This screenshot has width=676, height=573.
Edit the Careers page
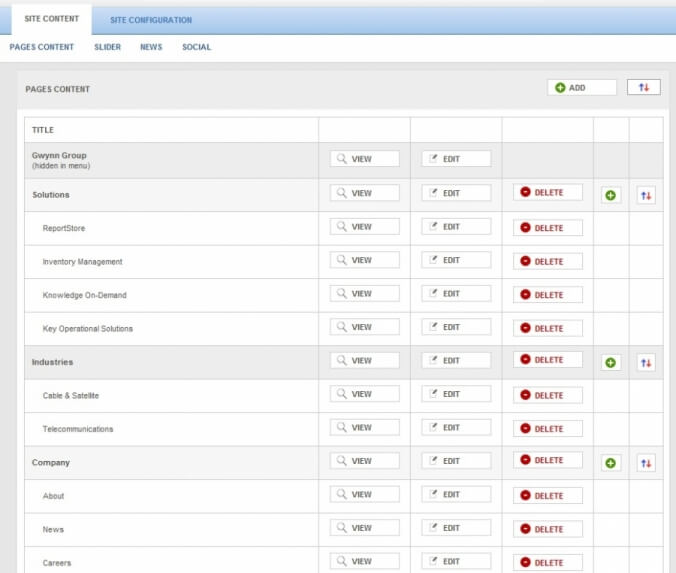(456, 562)
